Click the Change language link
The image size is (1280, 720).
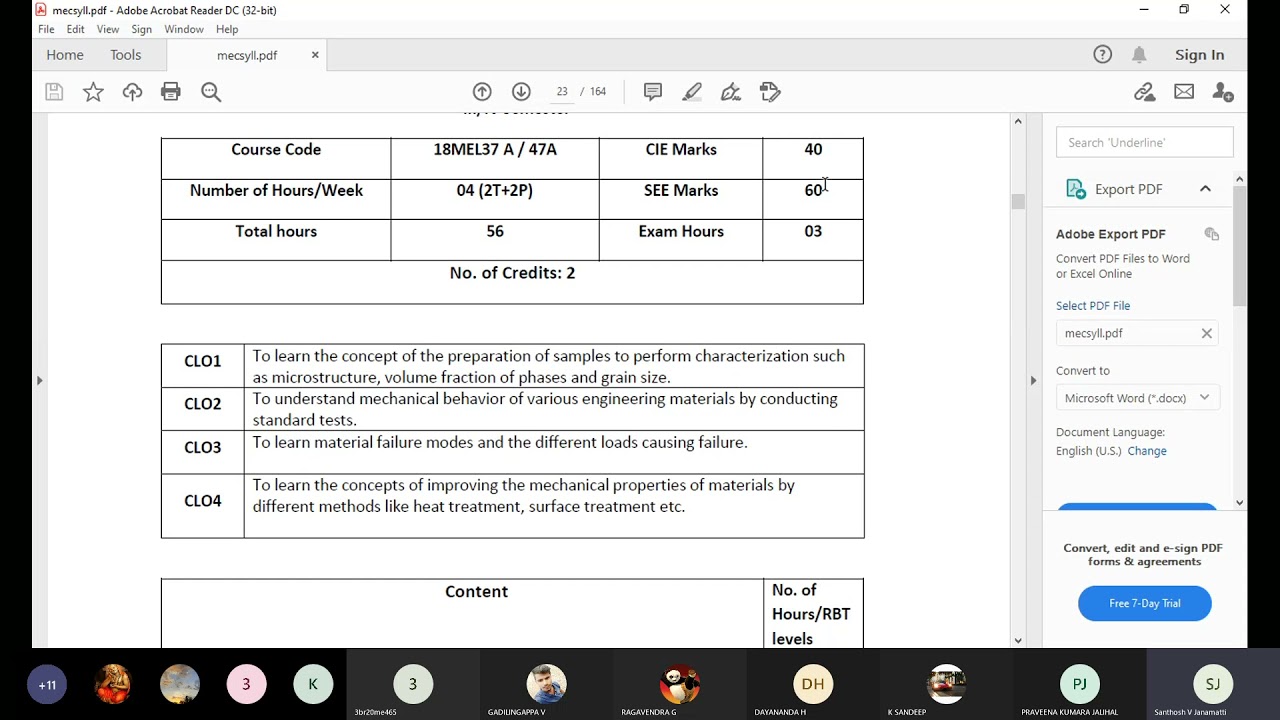tap(1147, 451)
